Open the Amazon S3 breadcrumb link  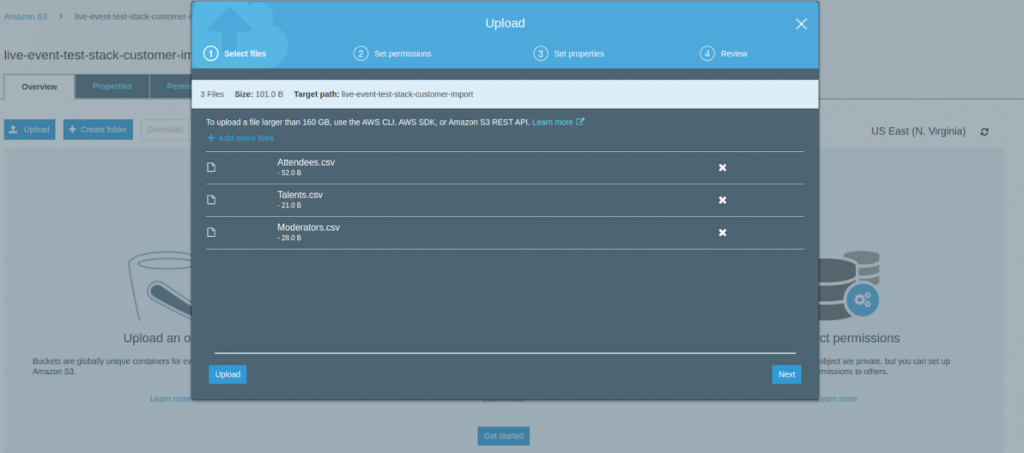click(25, 16)
